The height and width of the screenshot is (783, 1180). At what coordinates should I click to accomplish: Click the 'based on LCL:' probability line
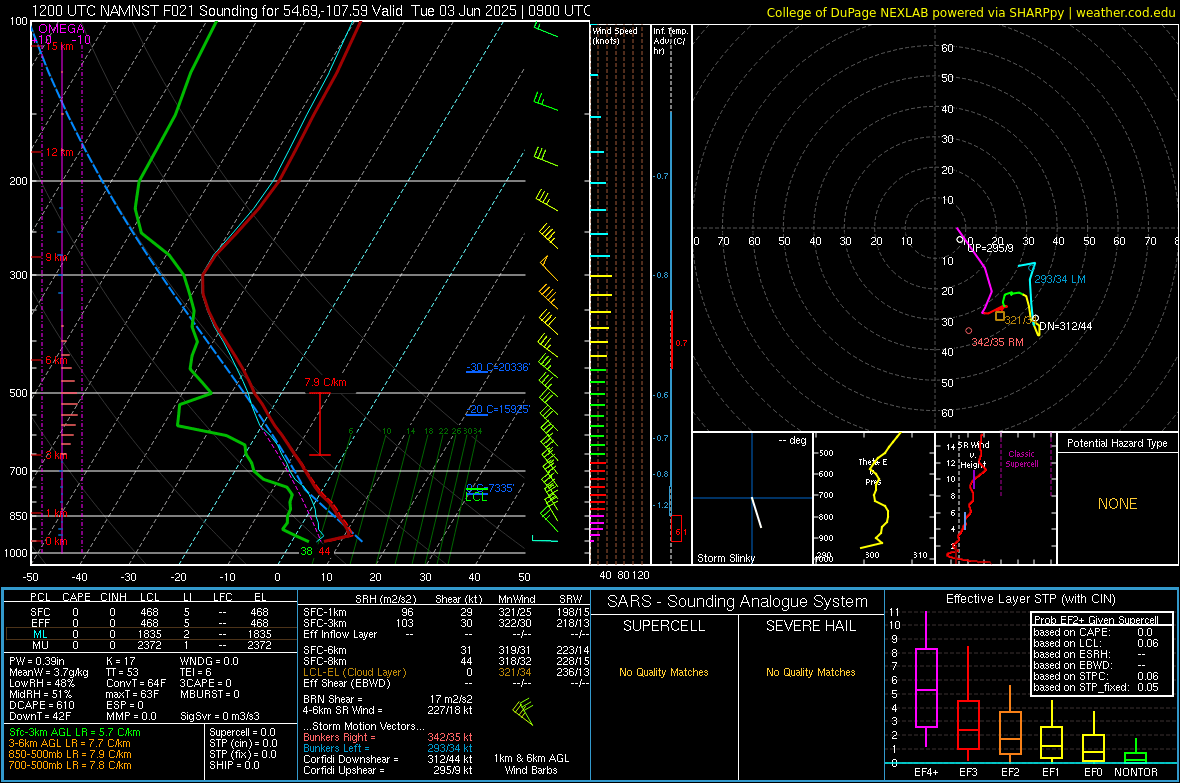pyautogui.click(x=1096, y=643)
